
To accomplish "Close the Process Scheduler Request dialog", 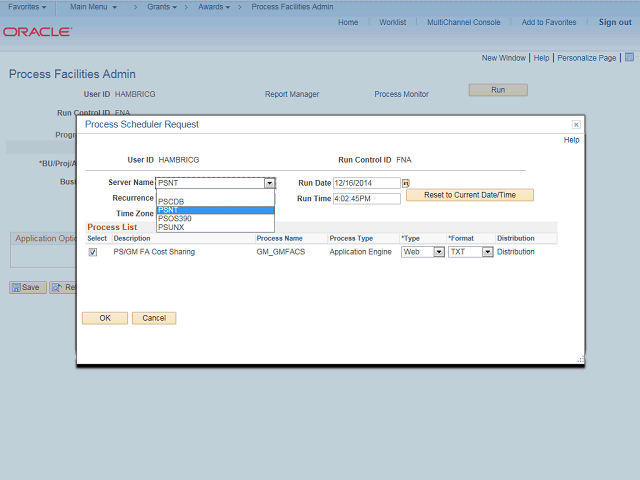I will tap(576, 124).
